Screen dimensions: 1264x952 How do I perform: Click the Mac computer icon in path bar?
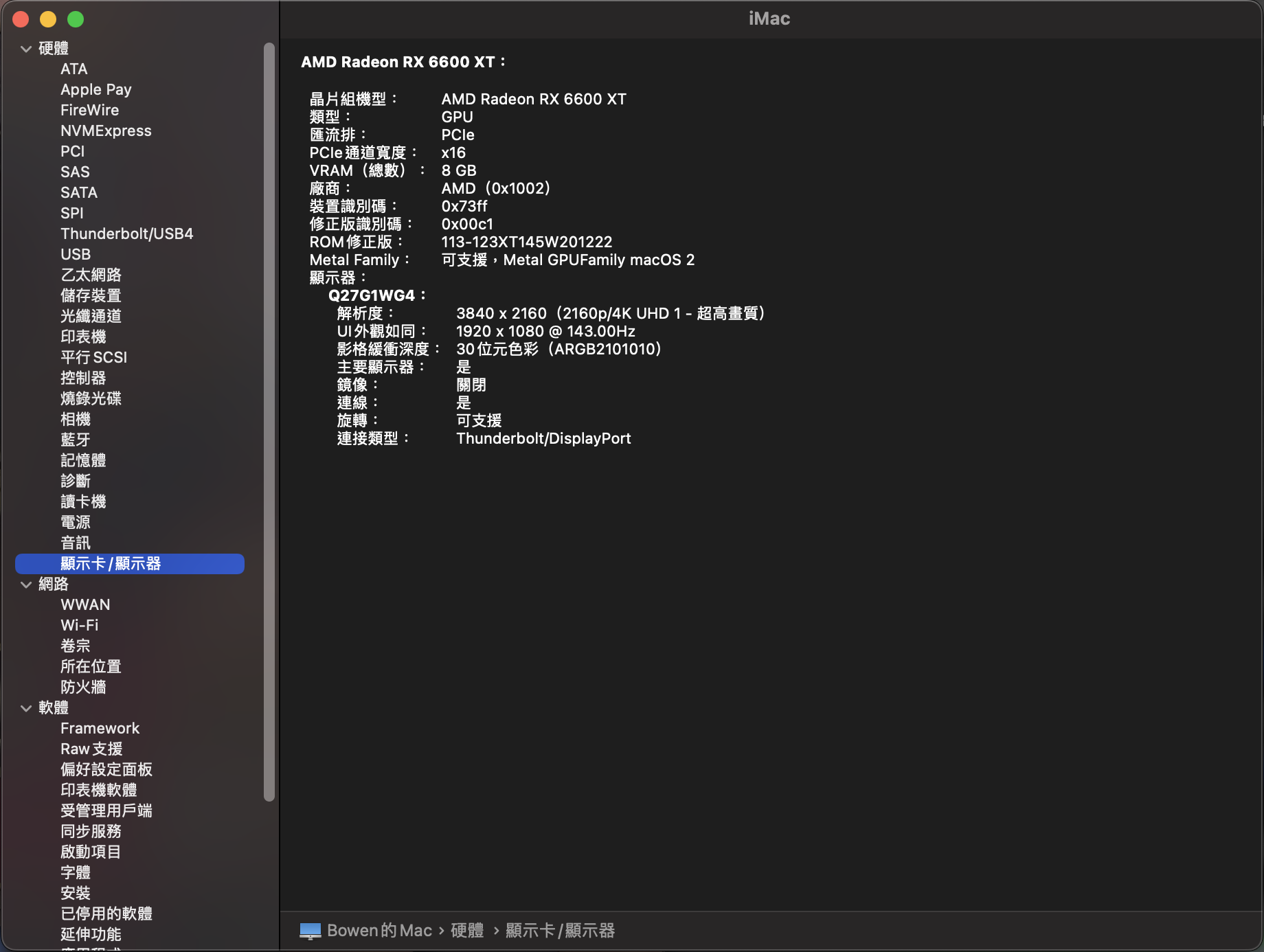point(311,931)
